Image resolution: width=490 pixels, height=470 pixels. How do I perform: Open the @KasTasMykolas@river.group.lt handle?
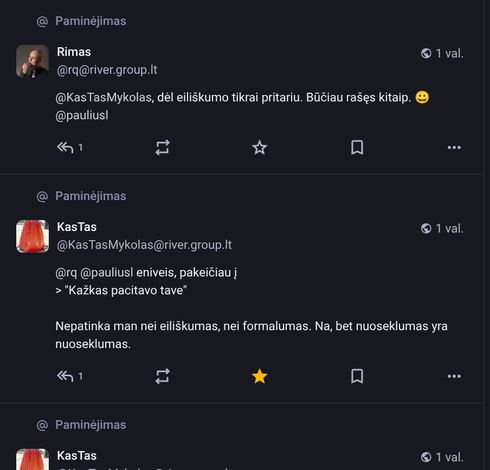pos(144,245)
